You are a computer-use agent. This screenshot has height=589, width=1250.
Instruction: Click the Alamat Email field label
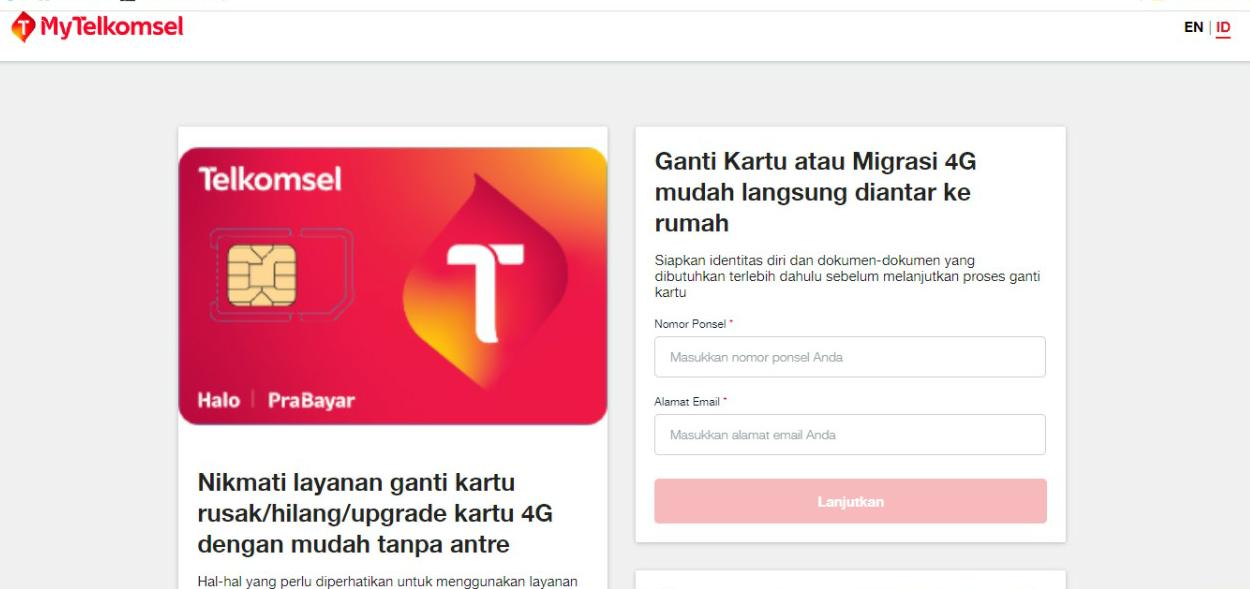tap(690, 401)
